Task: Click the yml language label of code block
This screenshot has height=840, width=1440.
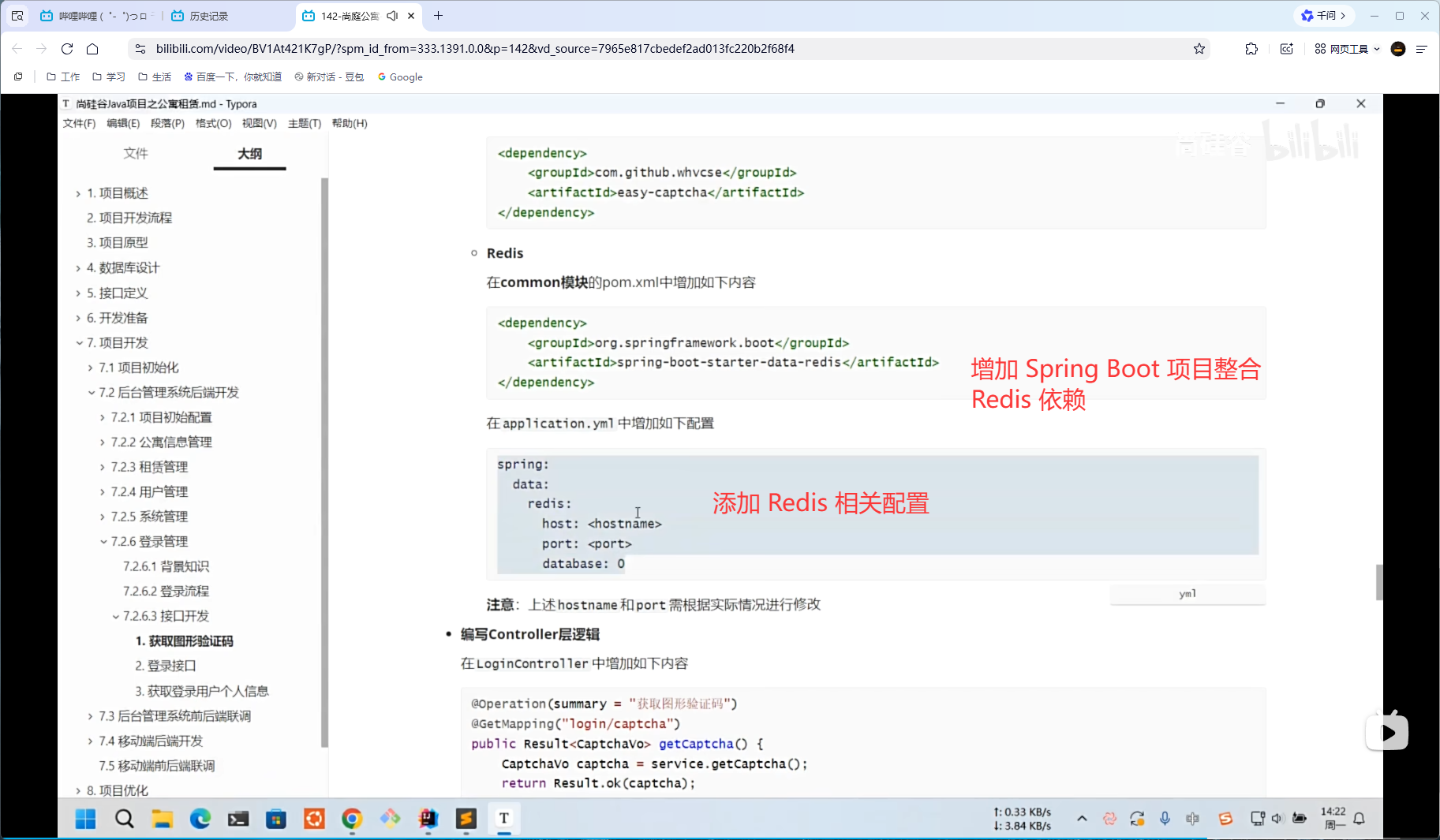Action: (x=1188, y=594)
